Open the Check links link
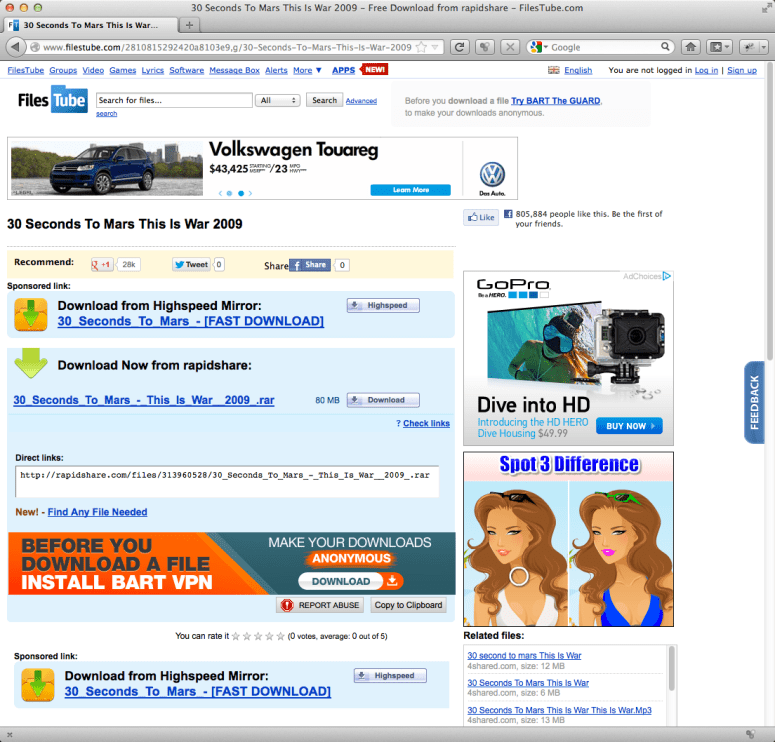Image resolution: width=775 pixels, height=742 pixels. pyautogui.click(x=426, y=424)
